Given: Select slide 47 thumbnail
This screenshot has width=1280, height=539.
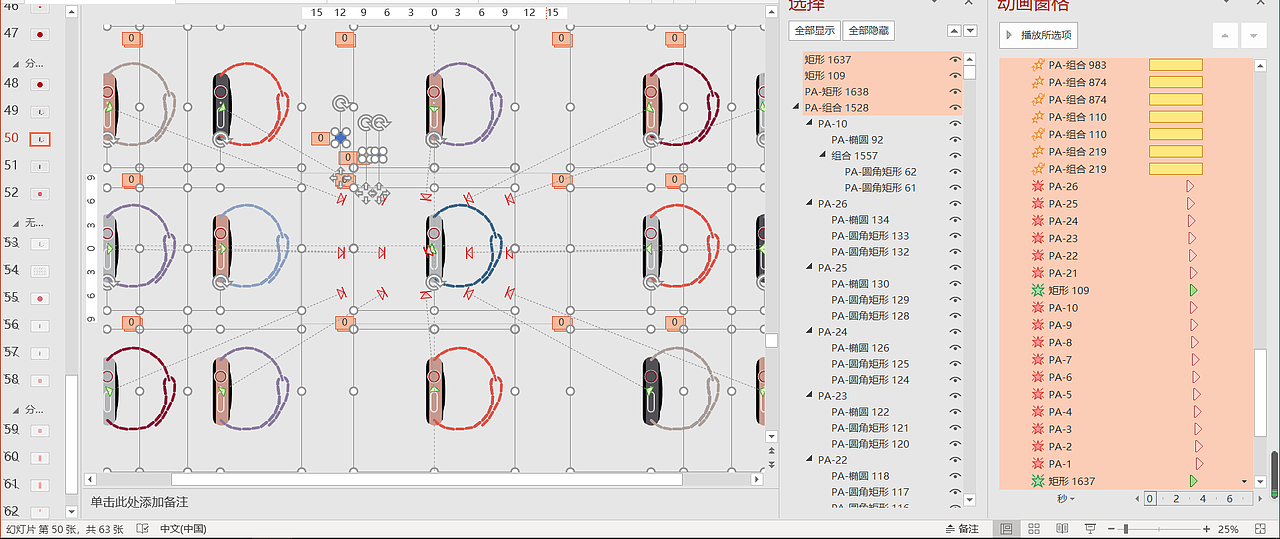Looking at the screenshot, I should pos(39,34).
